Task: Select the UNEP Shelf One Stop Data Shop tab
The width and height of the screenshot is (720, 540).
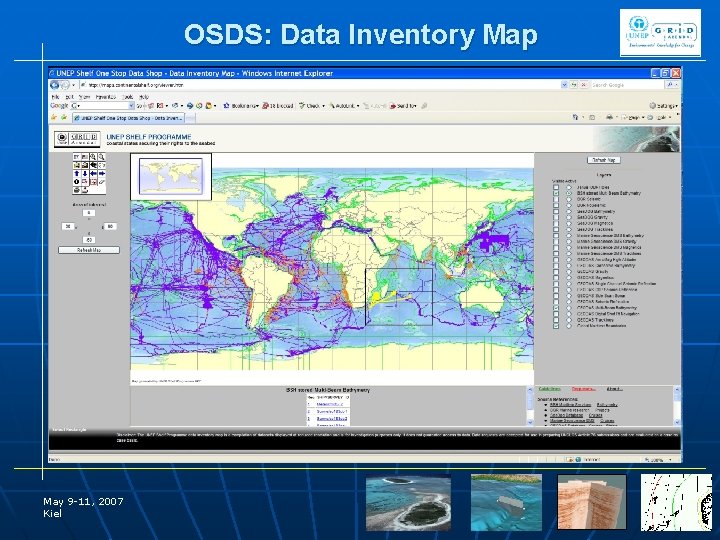Action: 129,118
